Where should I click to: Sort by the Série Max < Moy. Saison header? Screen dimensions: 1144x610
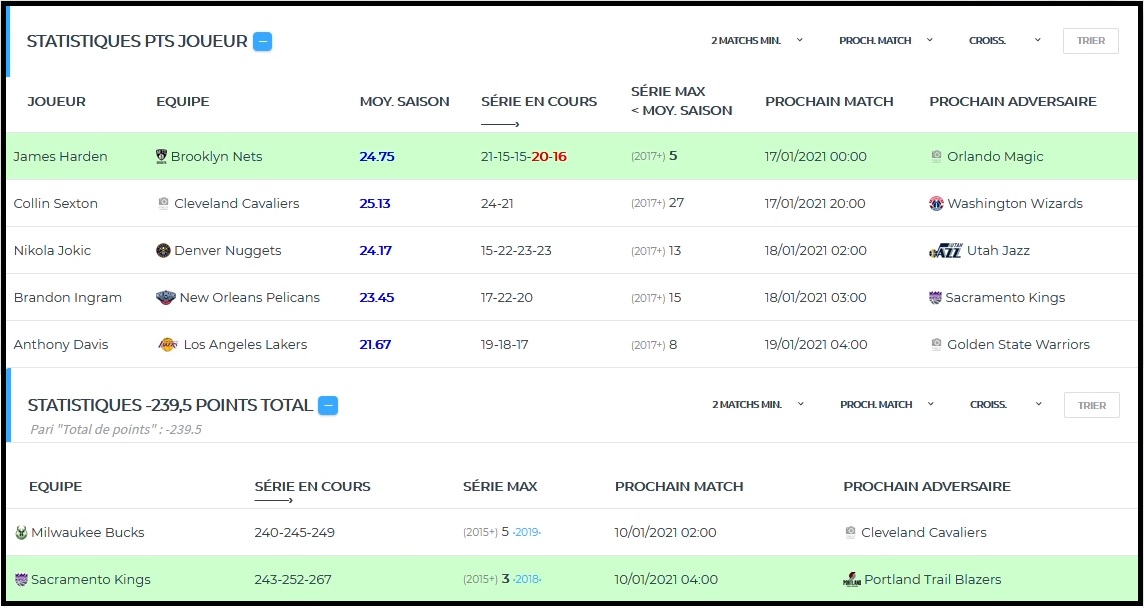click(x=681, y=101)
